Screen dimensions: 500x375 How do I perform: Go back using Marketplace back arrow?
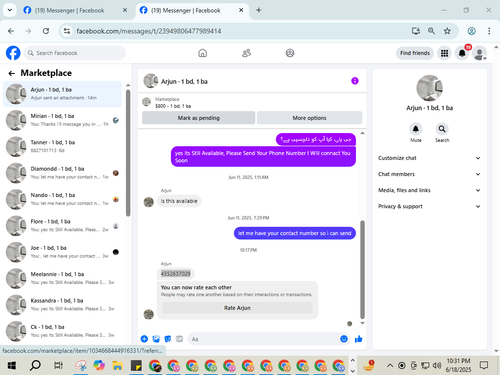pos(12,73)
